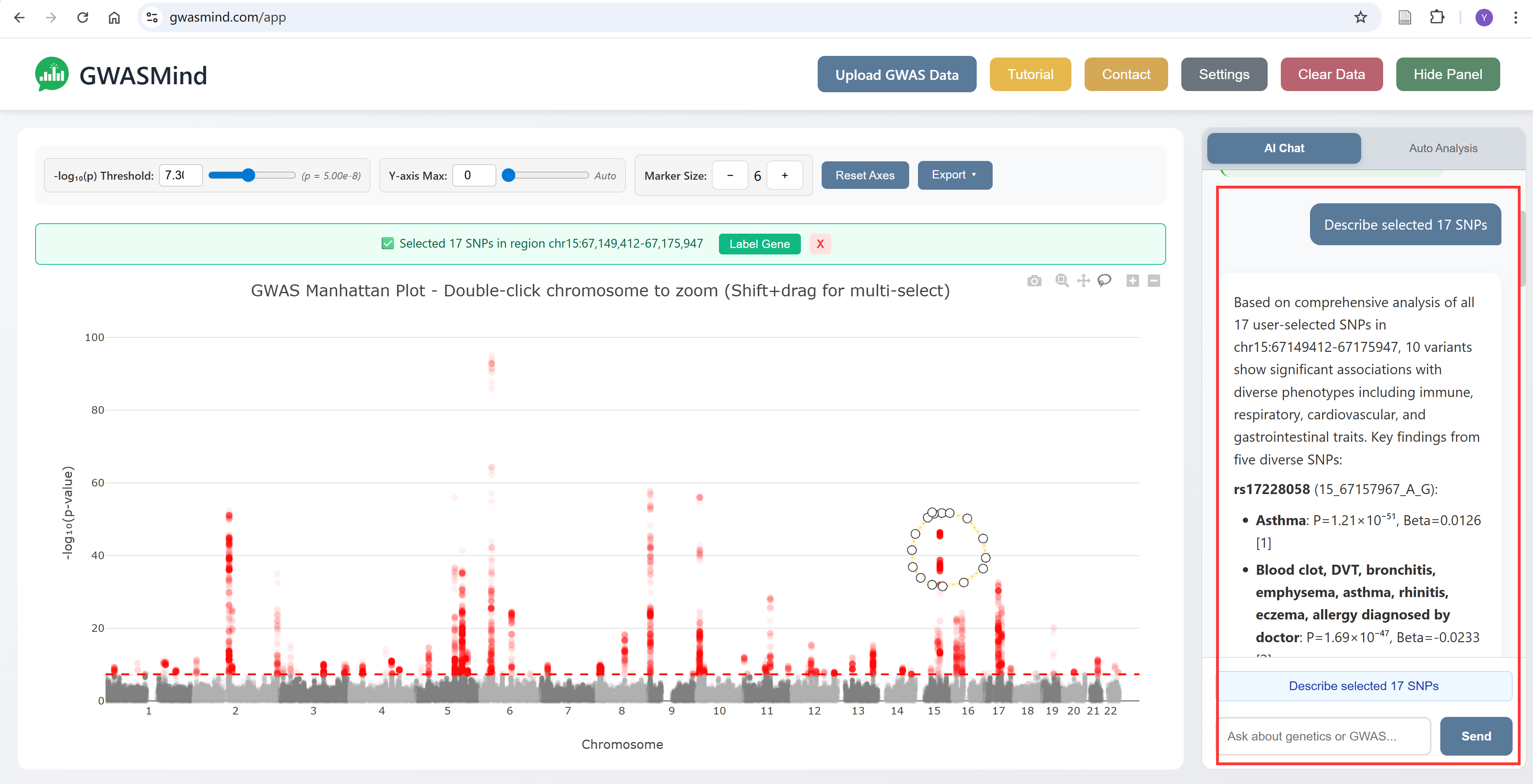The image size is (1533, 784).
Task: Click the Ask about genetics input field
Action: 1324,736
